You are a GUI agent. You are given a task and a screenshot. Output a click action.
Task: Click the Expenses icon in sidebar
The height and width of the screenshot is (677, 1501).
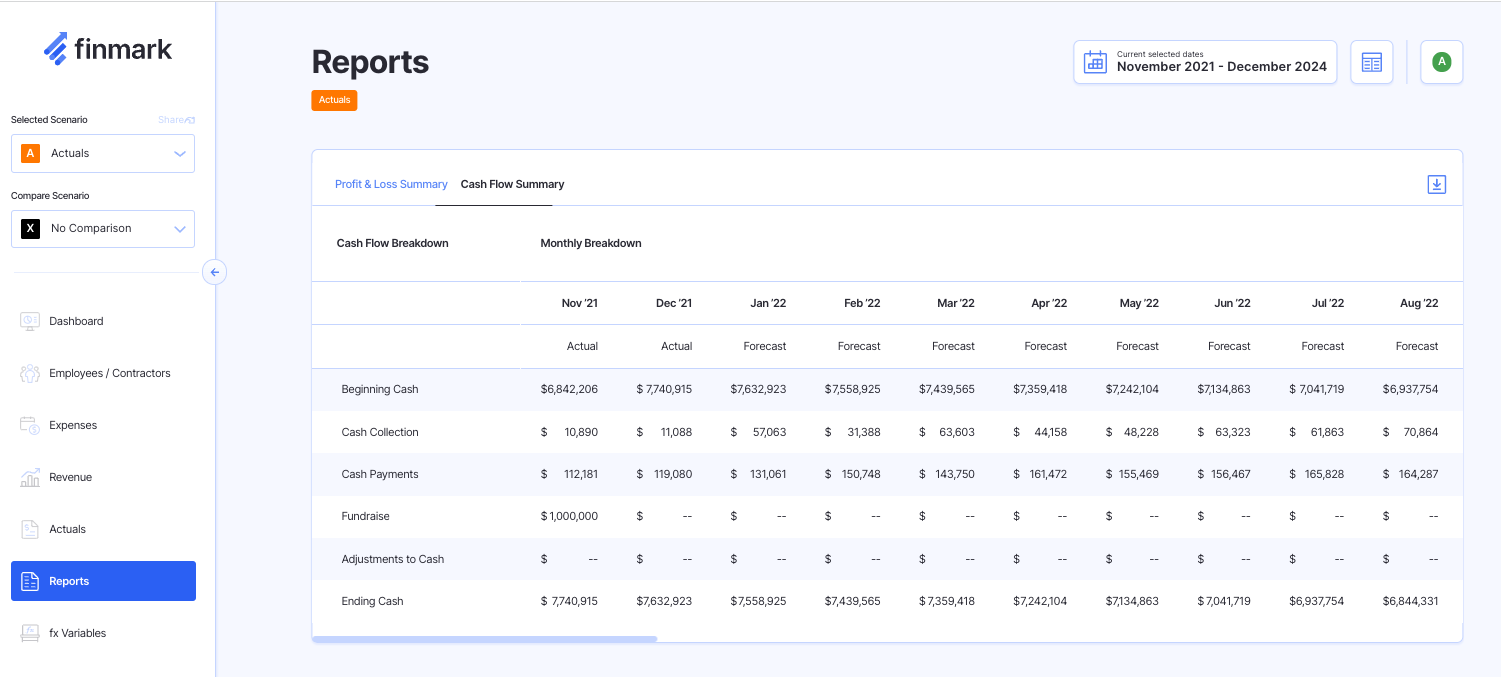30,425
